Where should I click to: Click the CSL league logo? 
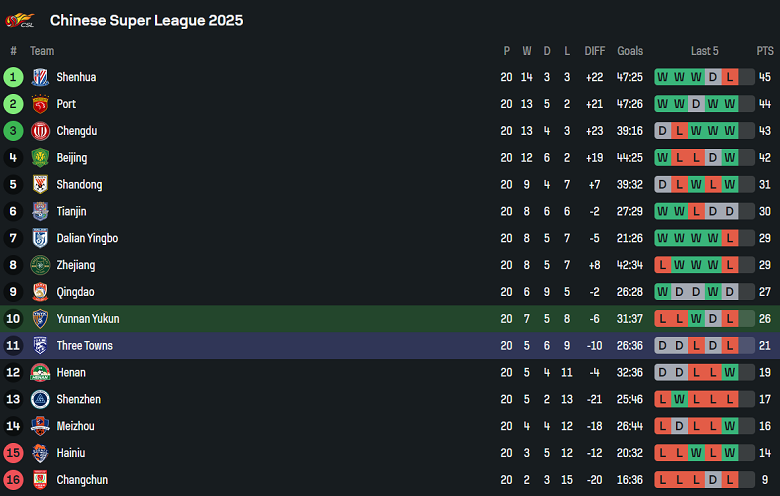(x=20, y=20)
